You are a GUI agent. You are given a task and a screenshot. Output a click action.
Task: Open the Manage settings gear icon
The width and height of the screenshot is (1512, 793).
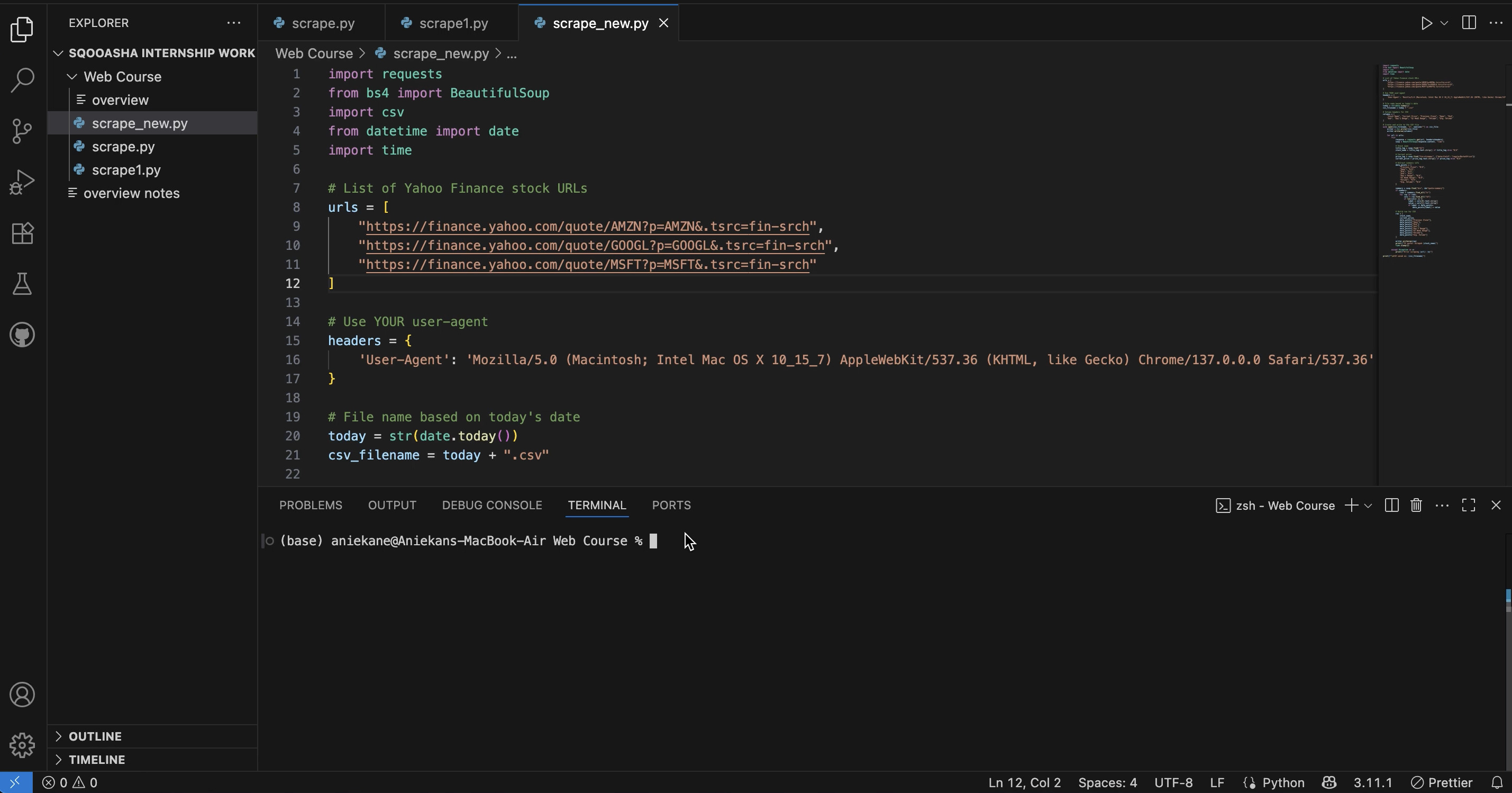pyautogui.click(x=22, y=745)
